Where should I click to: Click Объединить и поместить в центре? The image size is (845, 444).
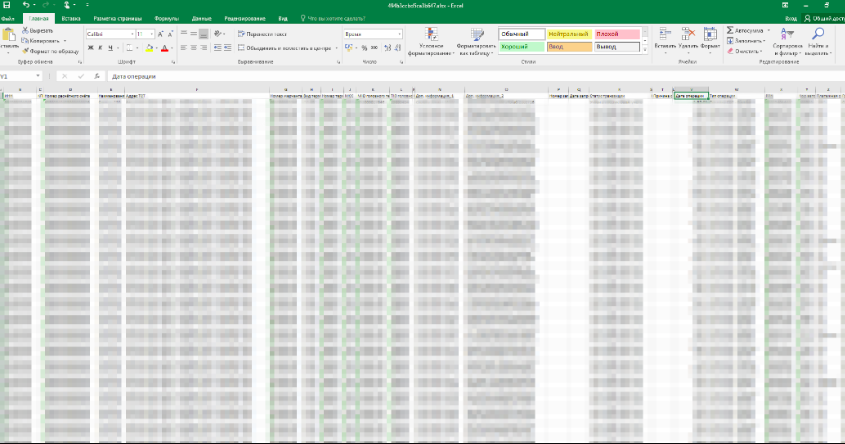click(x=285, y=48)
